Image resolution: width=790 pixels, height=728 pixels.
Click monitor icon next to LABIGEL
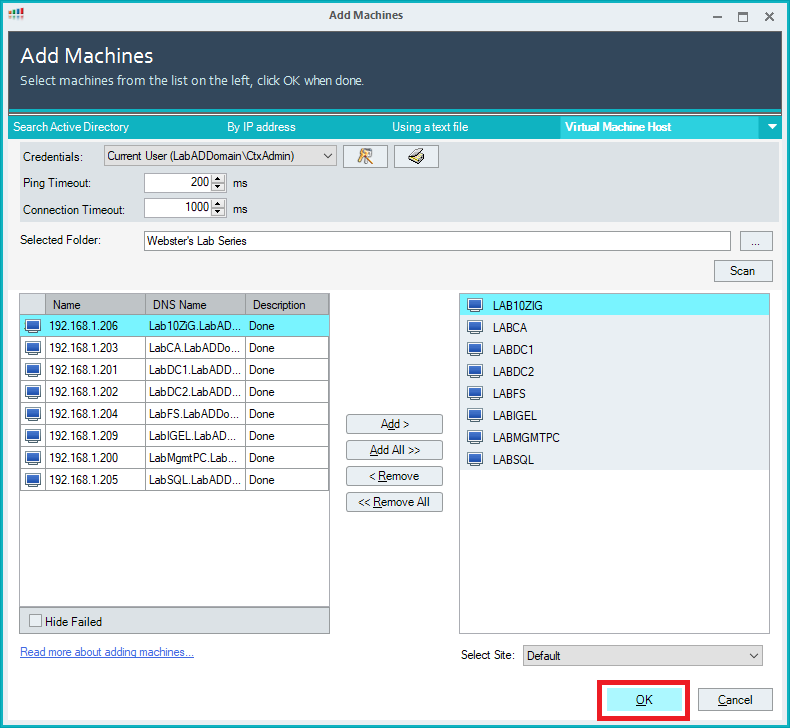click(475, 416)
